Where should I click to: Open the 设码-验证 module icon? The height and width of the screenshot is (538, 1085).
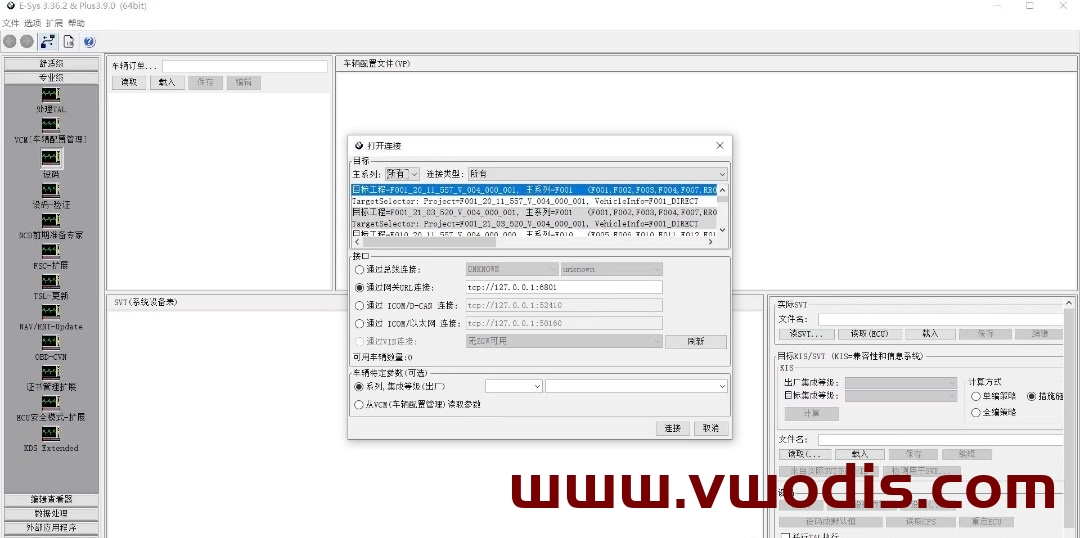51,190
